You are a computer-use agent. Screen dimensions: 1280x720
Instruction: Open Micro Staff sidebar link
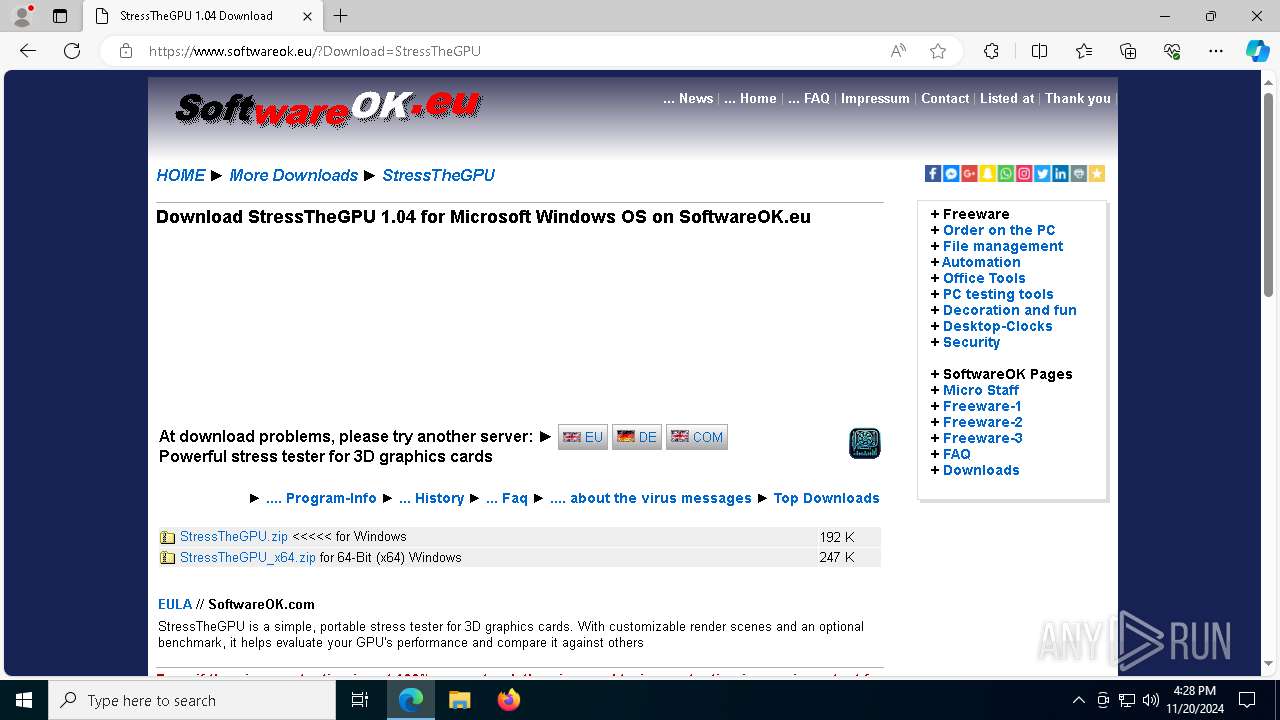coord(981,390)
